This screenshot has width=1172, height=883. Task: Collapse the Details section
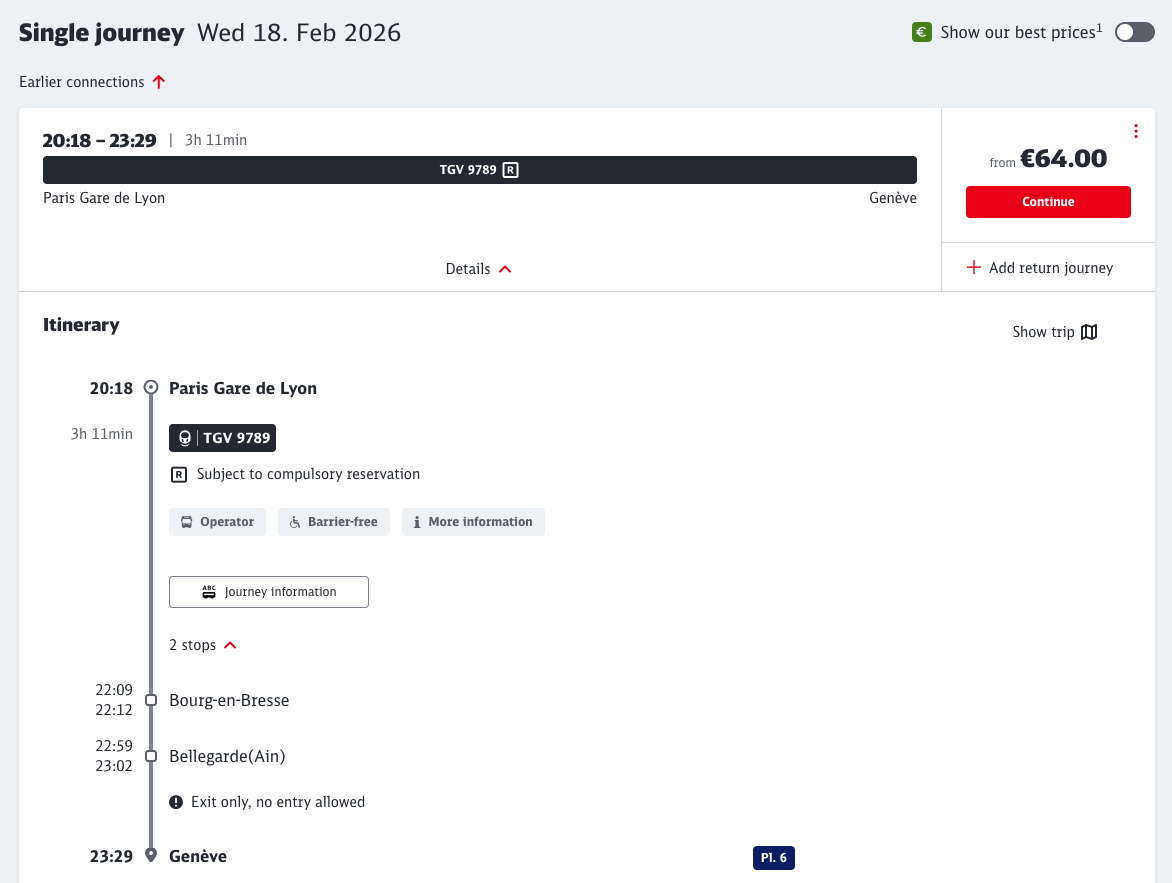click(x=479, y=269)
